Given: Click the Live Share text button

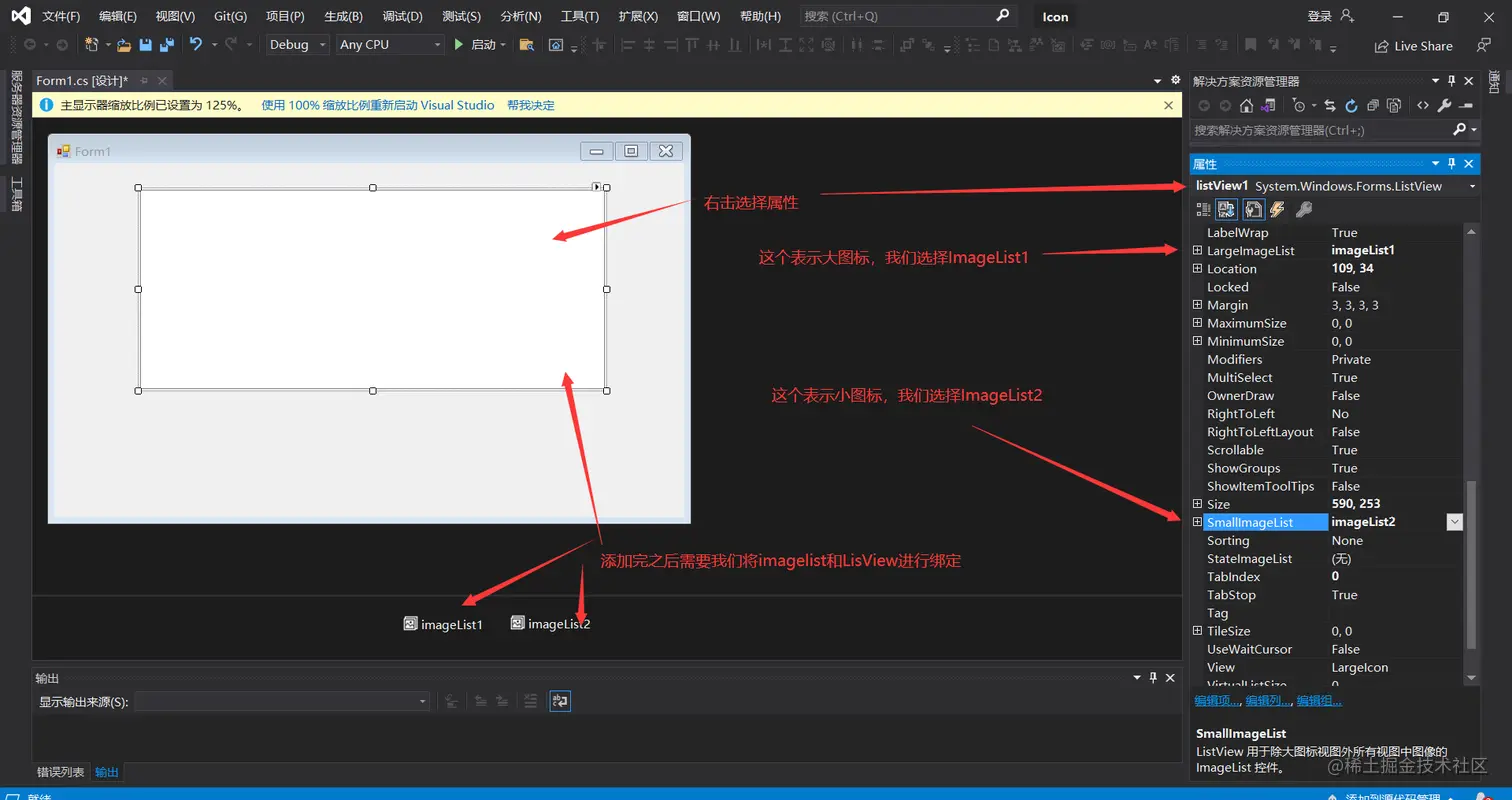Looking at the screenshot, I should [1423, 46].
